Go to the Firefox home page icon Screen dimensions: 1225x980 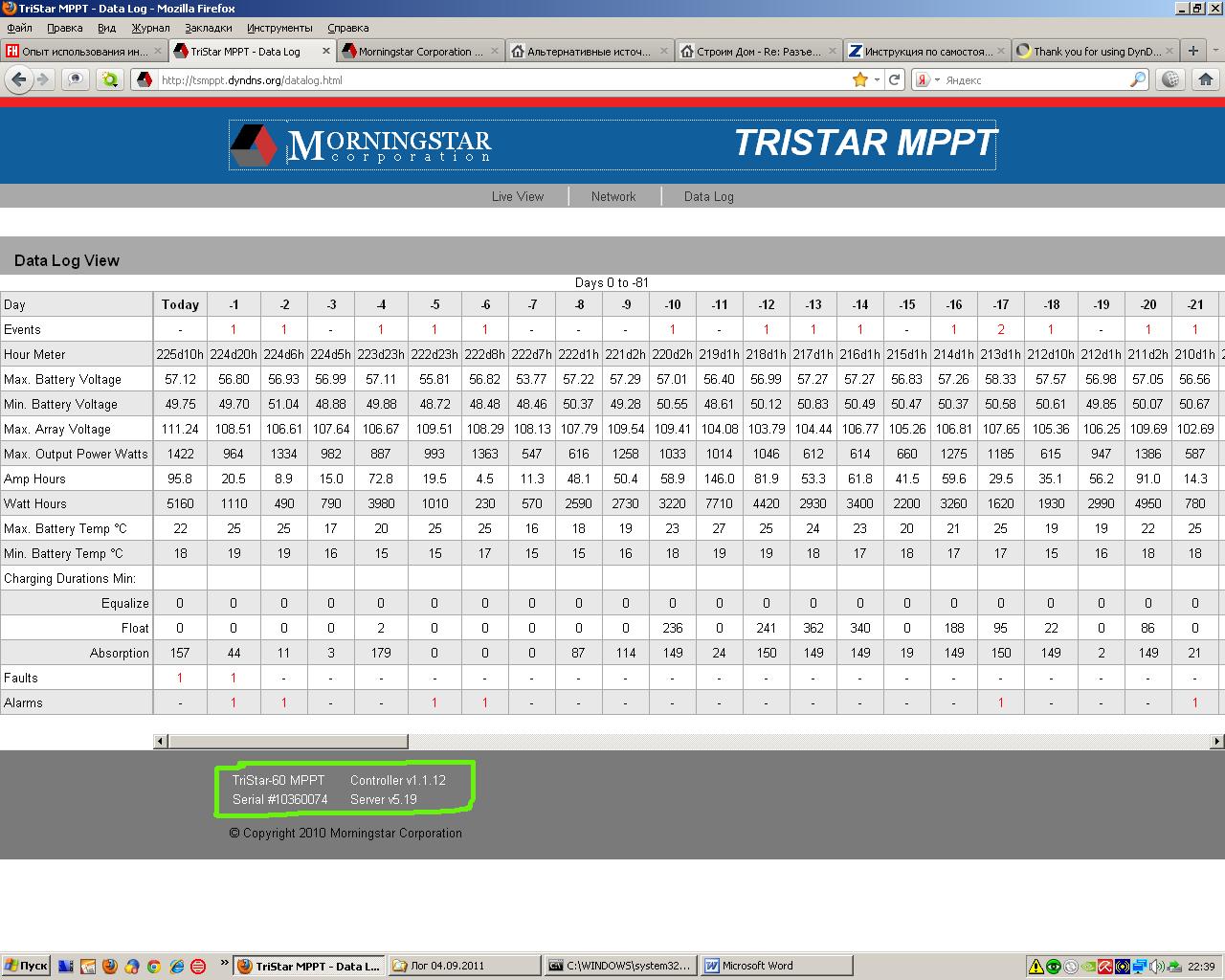tap(1205, 79)
